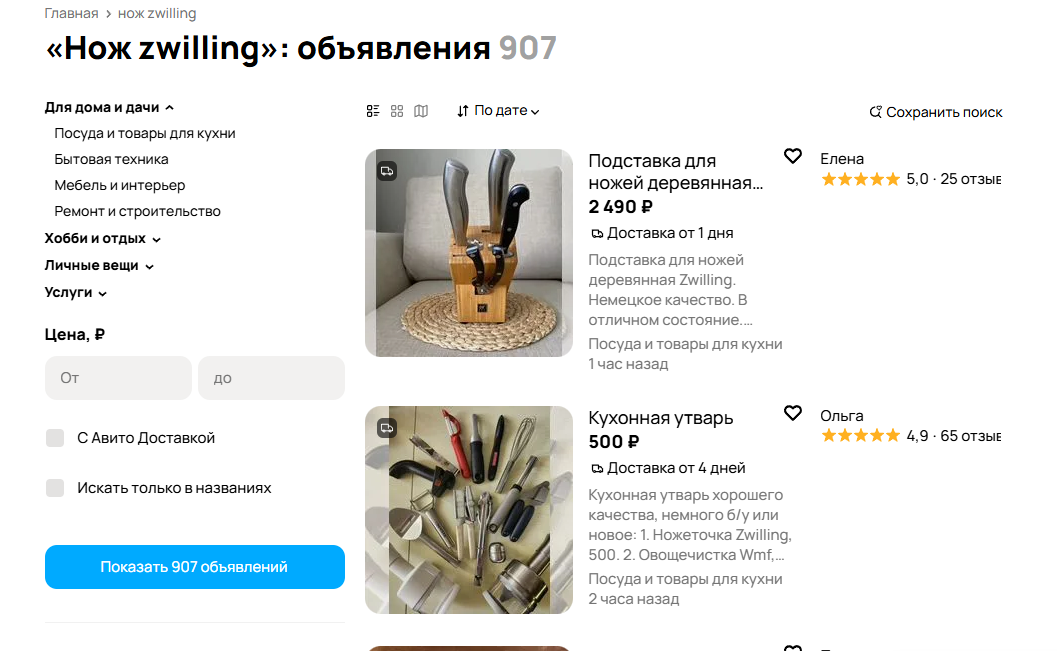Screen dimensions: 1057x651
Task: Open map view icon
Action: [421, 111]
